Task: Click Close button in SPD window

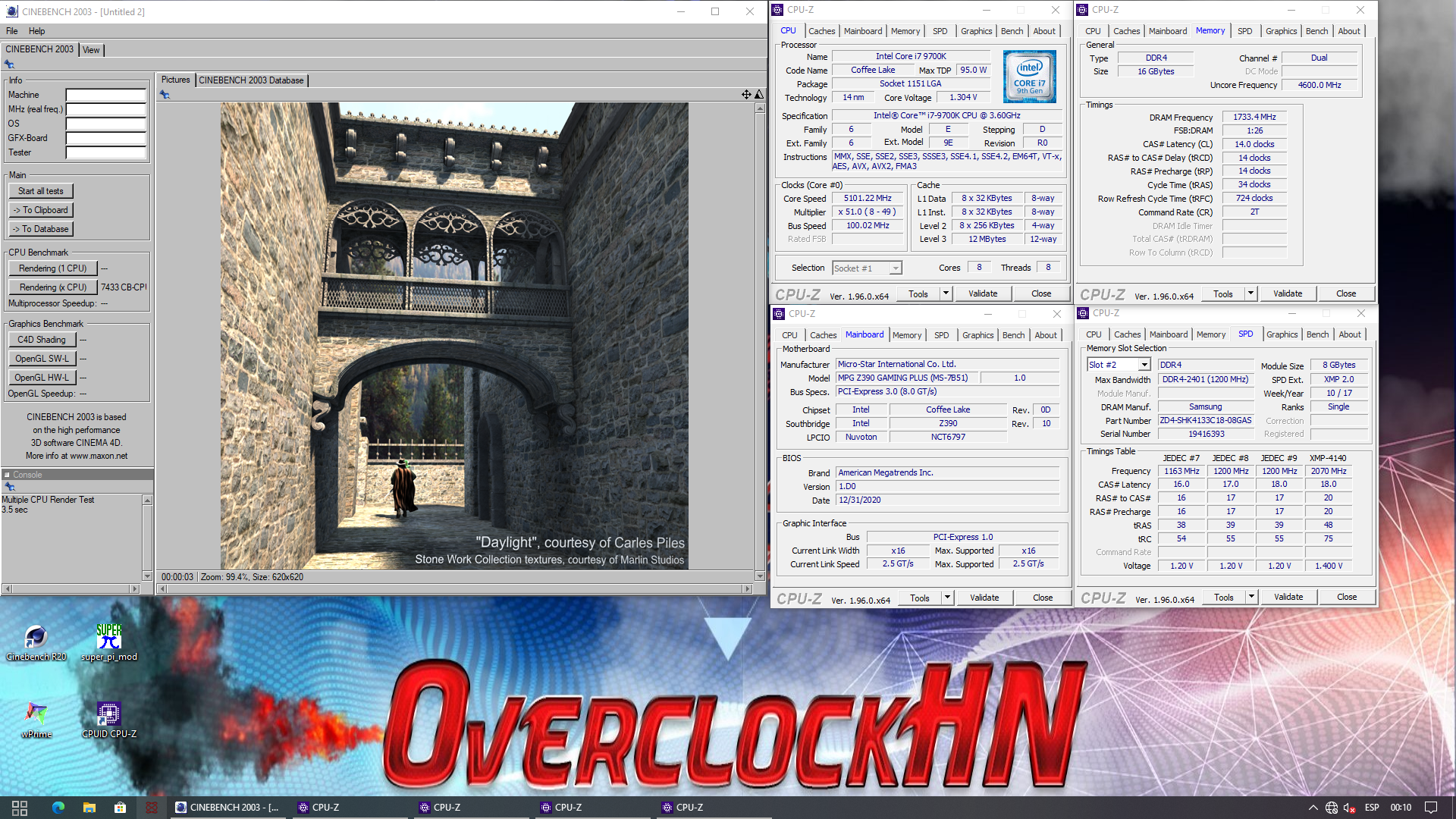Action: click(1347, 598)
